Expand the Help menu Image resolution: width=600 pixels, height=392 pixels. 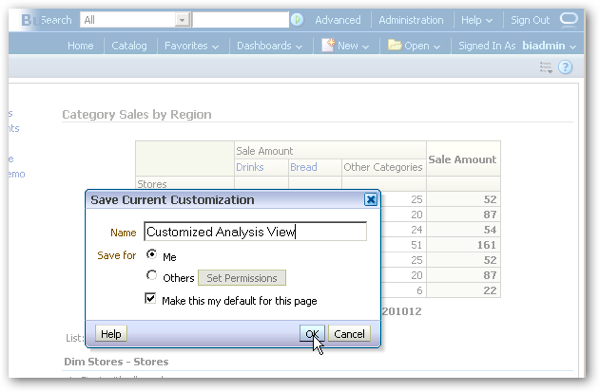tap(476, 20)
